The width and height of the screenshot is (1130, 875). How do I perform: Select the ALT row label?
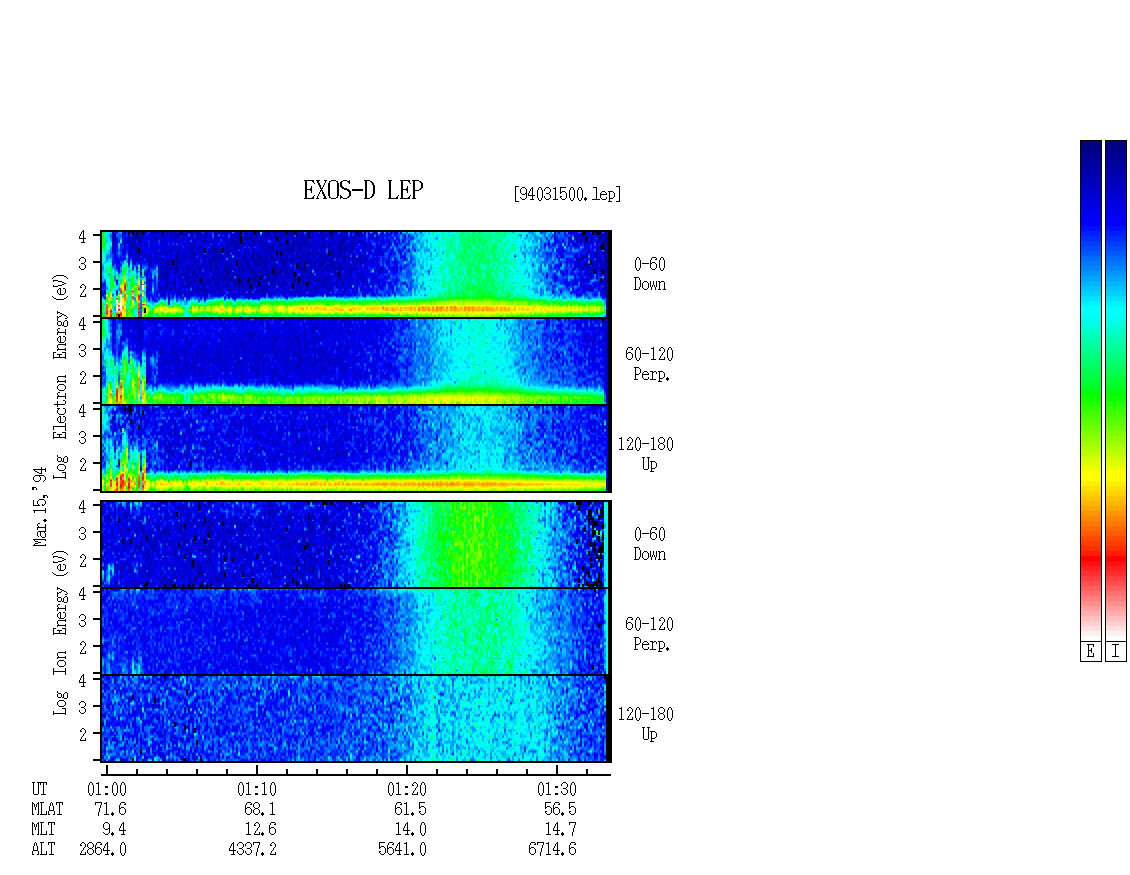[x=43, y=850]
